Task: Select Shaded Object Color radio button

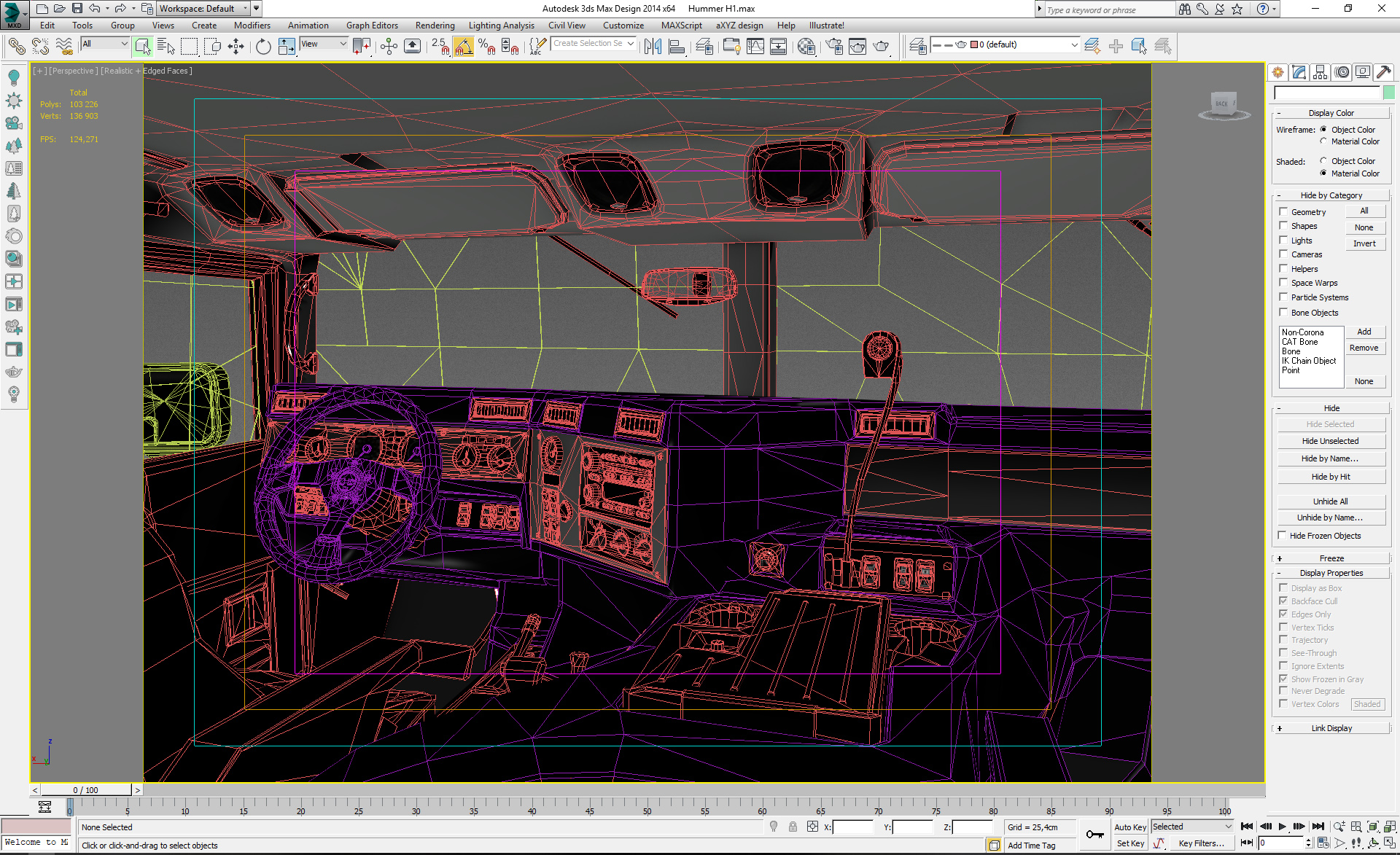Action: [x=1323, y=161]
